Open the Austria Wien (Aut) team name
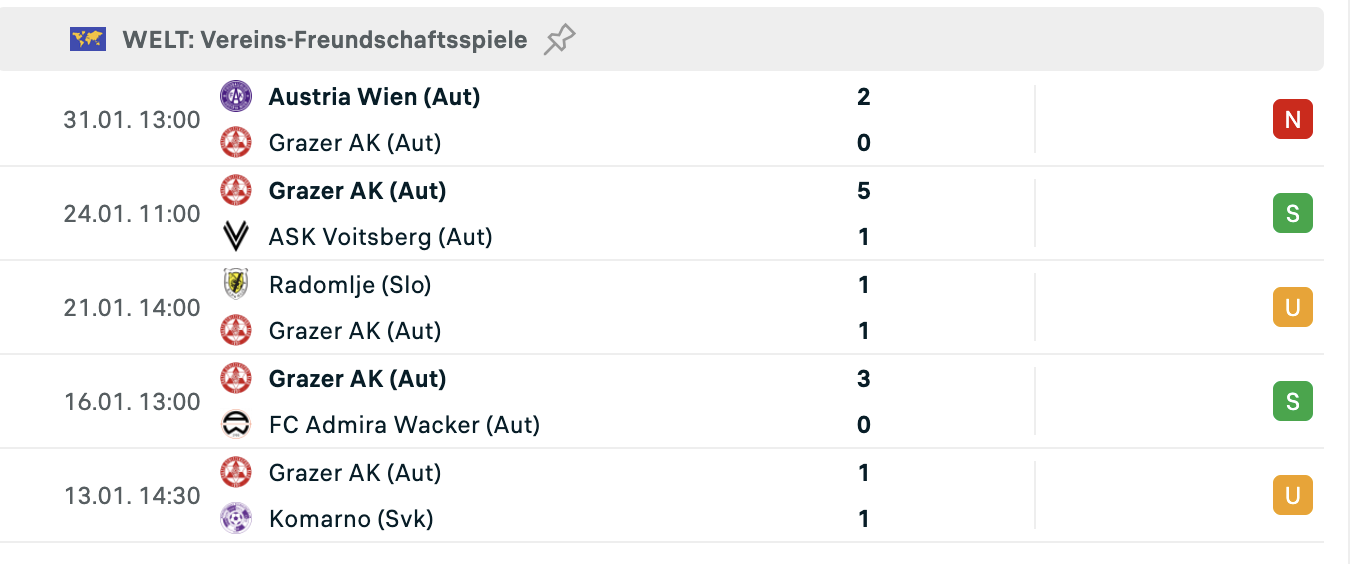Image resolution: width=1350 pixels, height=564 pixels. pos(374,97)
